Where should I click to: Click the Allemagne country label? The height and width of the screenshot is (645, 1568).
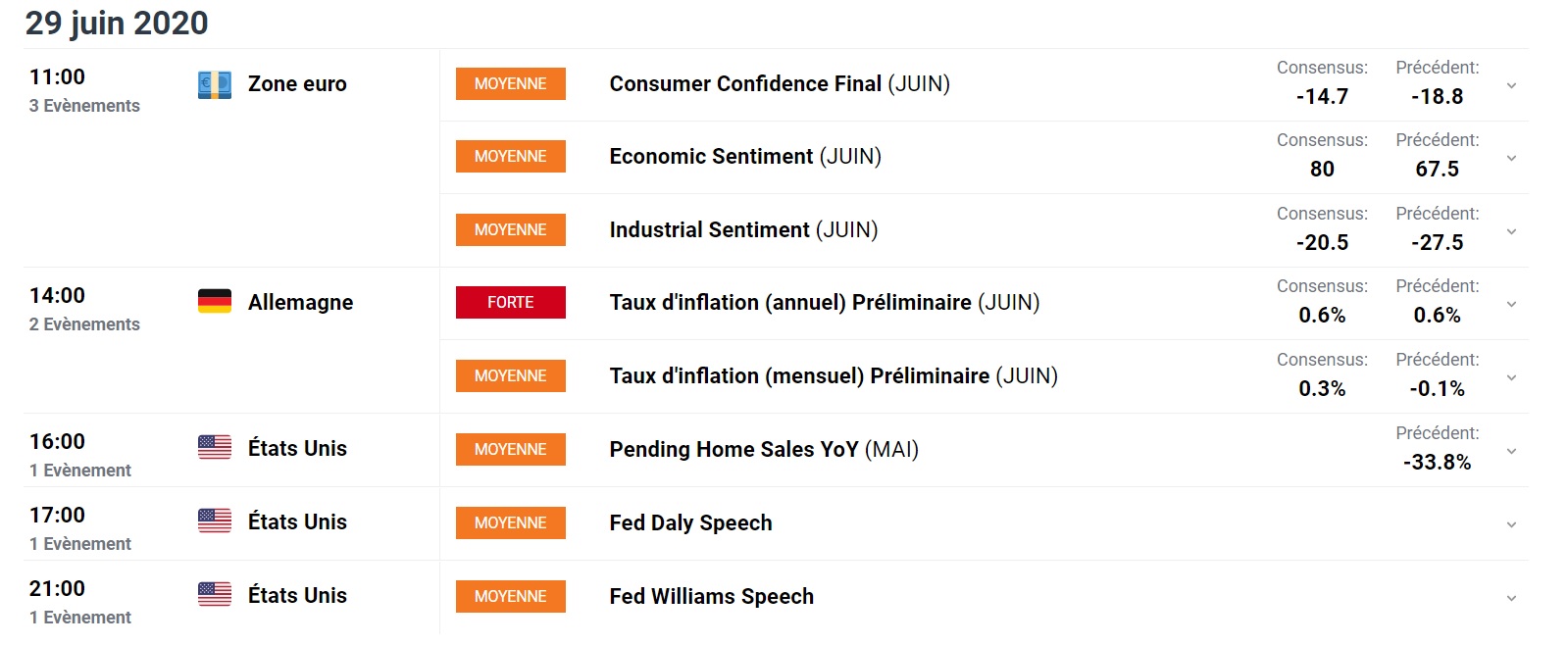tap(300, 303)
